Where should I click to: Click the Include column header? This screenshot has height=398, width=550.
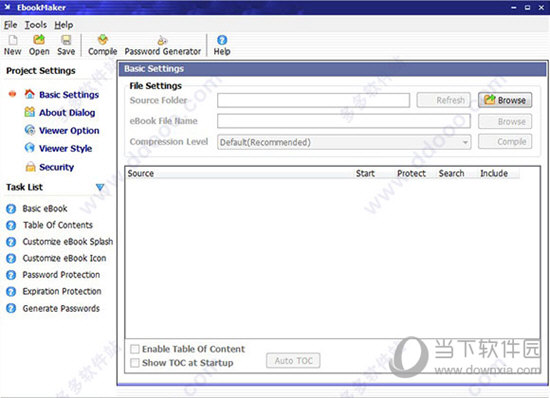[x=494, y=173]
